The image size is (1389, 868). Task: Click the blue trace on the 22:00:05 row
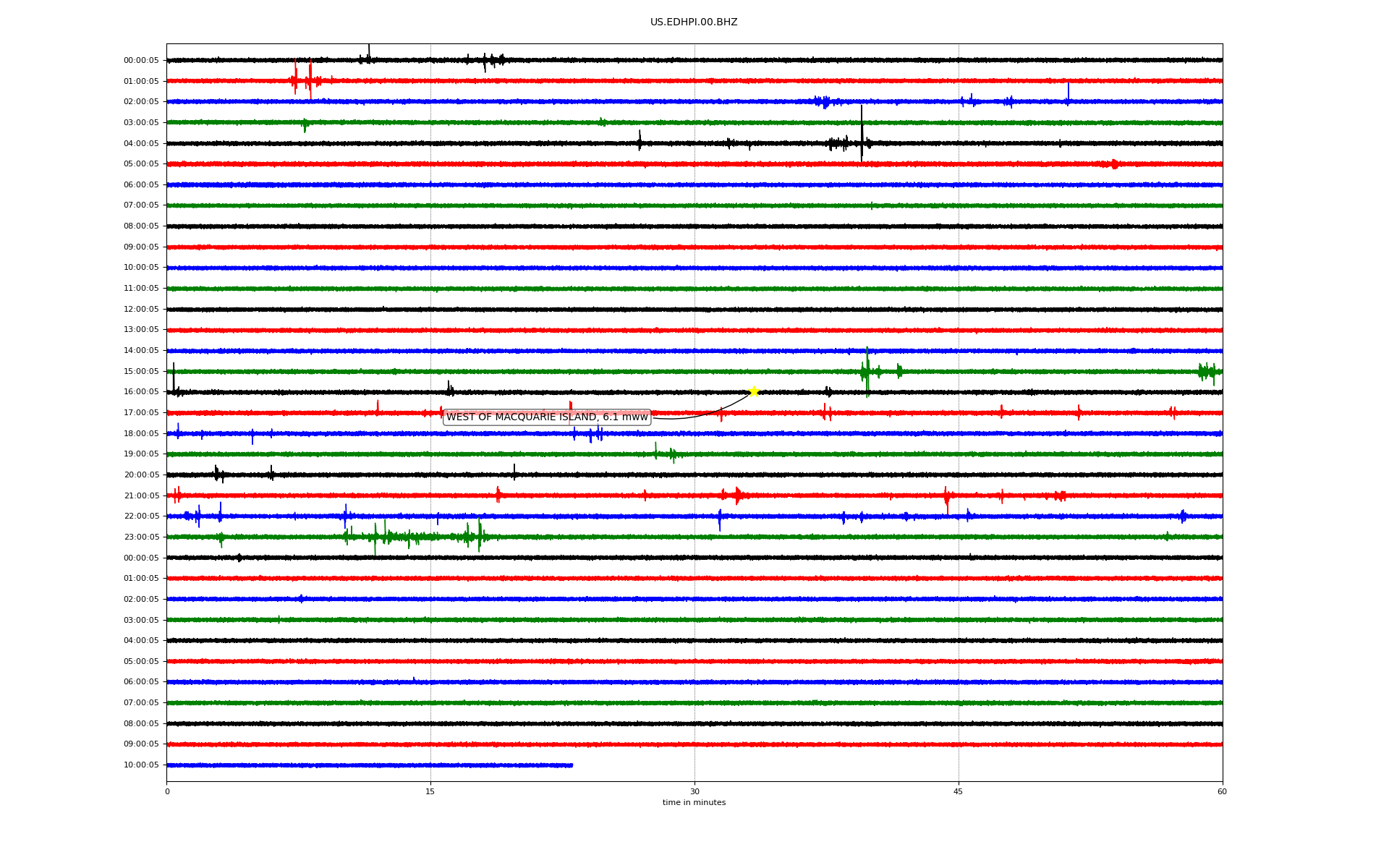click(x=694, y=516)
